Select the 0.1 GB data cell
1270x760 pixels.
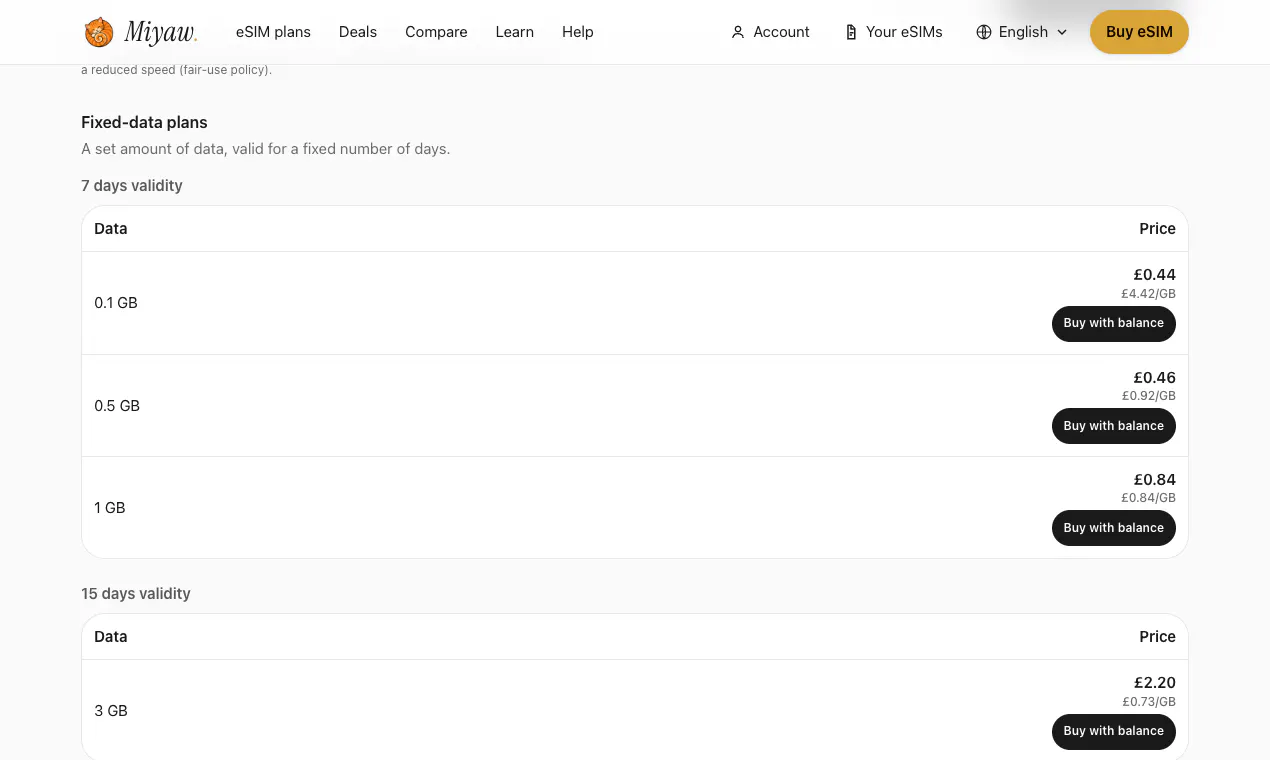[116, 303]
